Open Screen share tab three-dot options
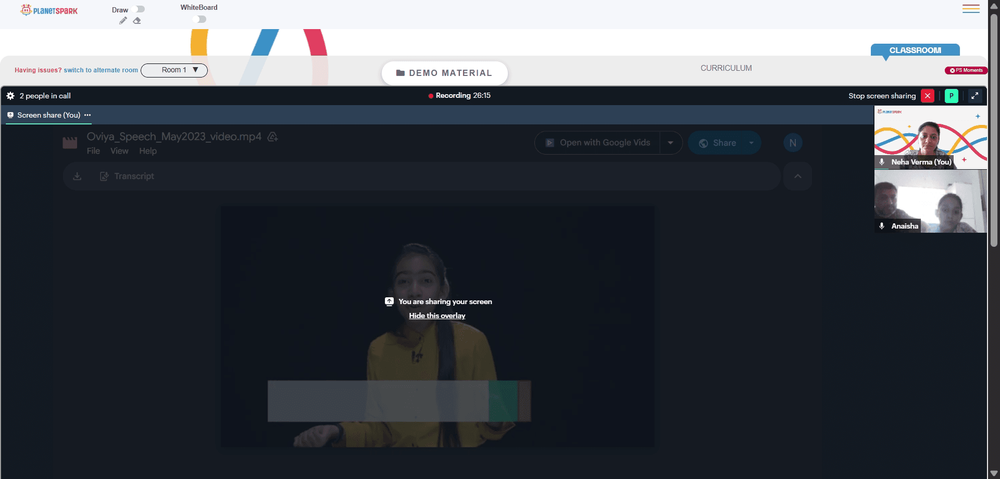1000x479 pixels. (87, 115)
